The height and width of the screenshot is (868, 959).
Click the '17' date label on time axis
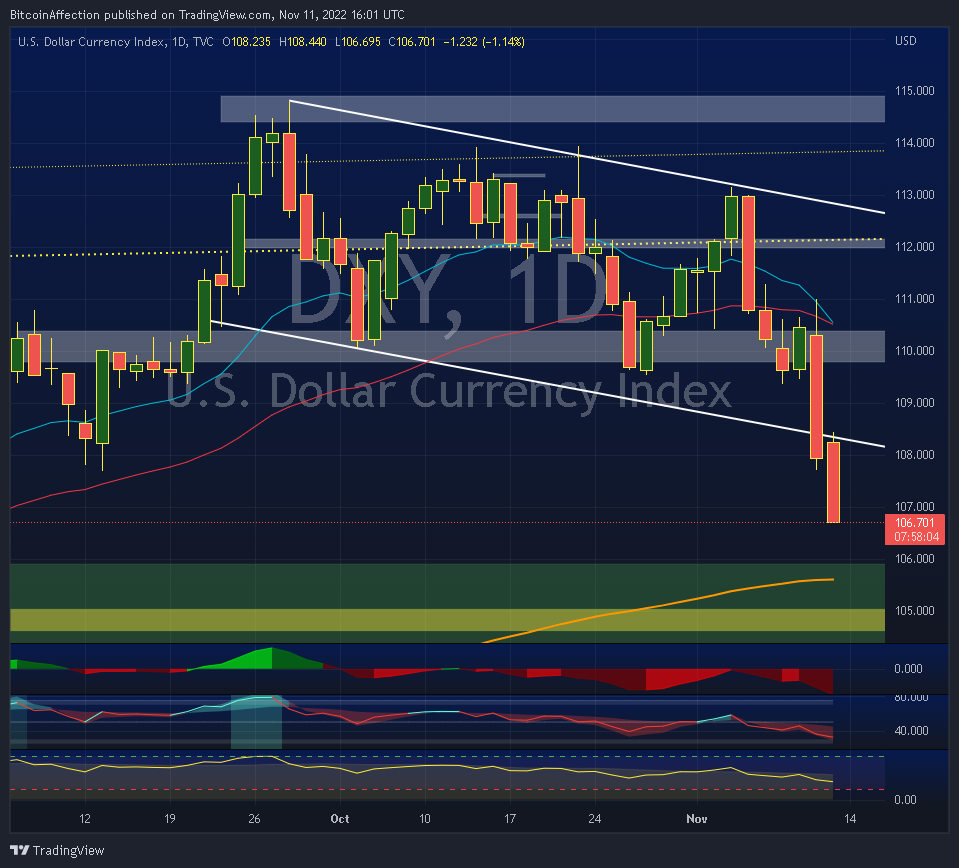pyautogui.click(x=509, y=818)
